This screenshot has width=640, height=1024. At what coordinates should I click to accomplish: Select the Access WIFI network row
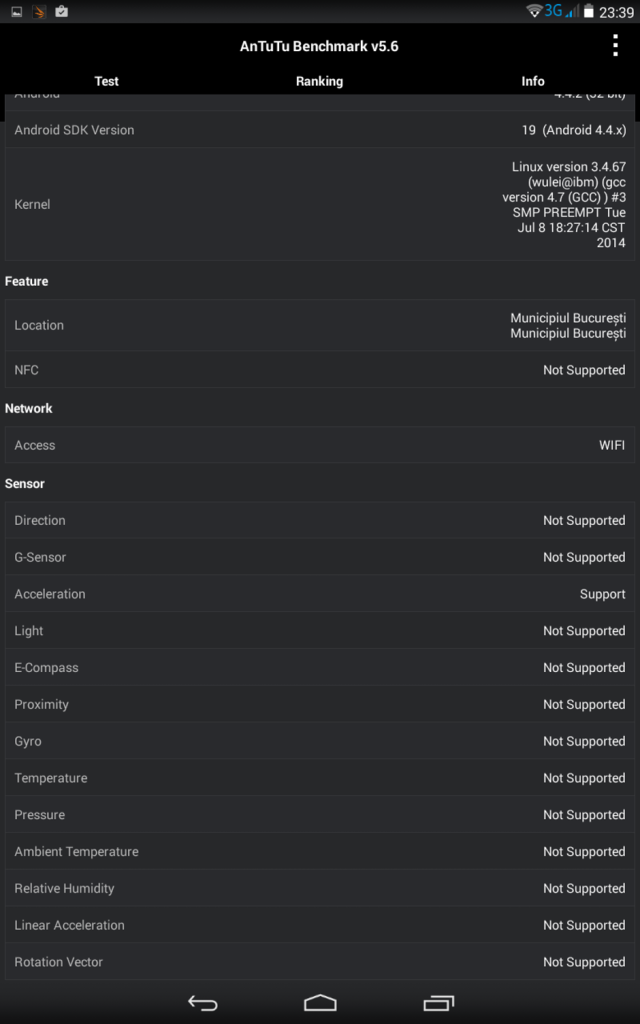[320, 445]
